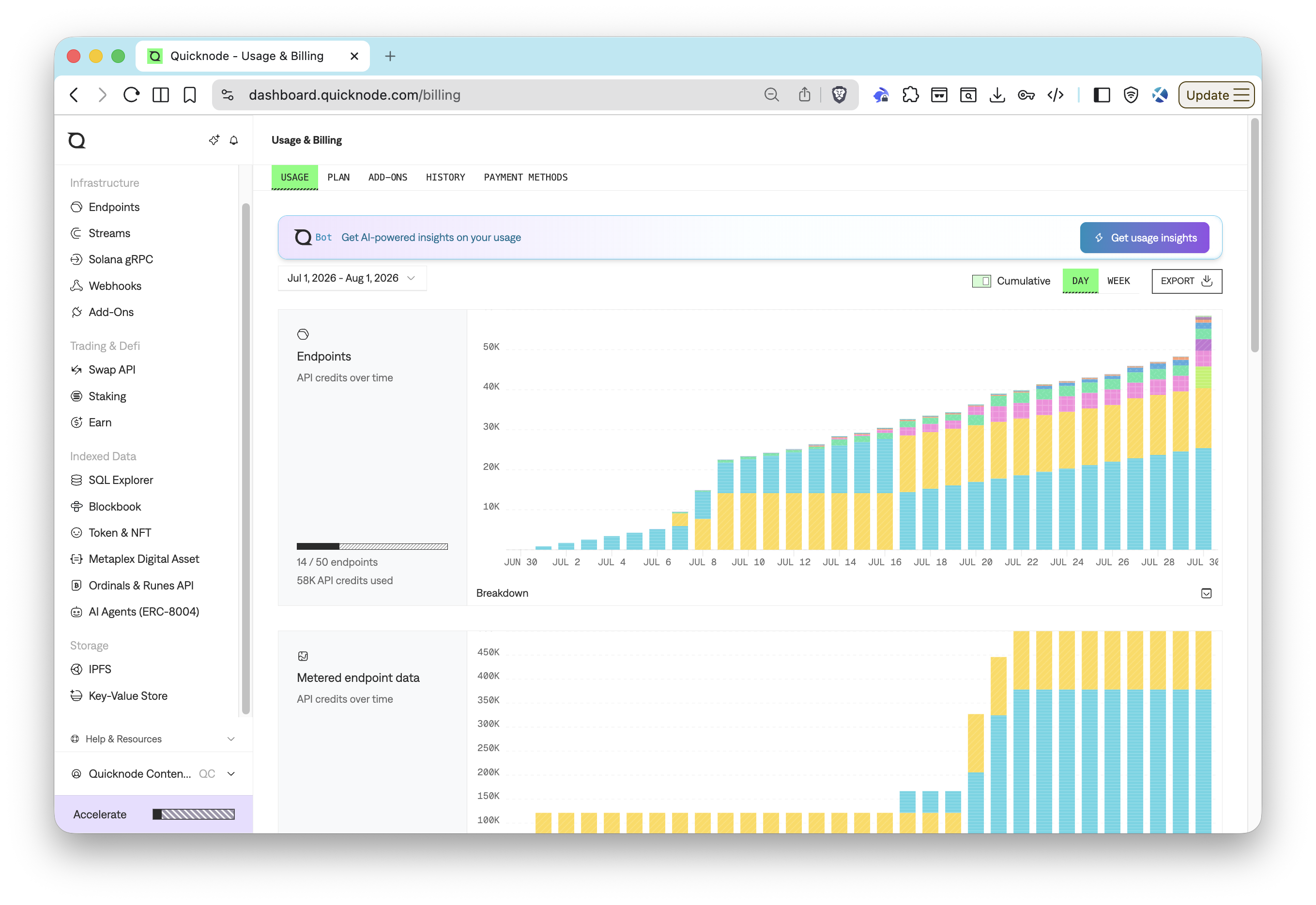Click the sparkle AI icon in the sidebar header
1316x905 pixels.
point(214,139)
